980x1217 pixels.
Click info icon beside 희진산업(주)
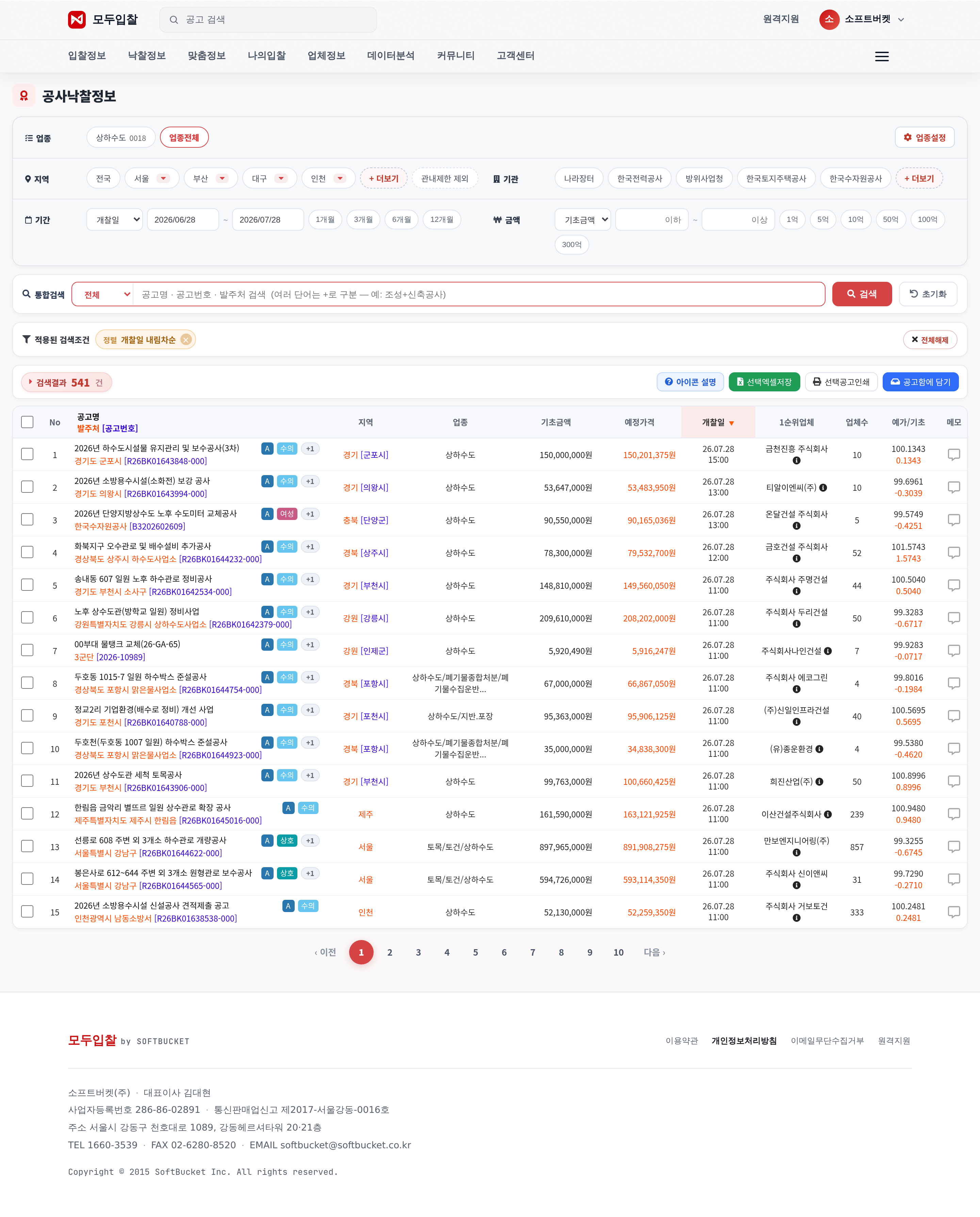pyautogui.click(x=819, y=782)
